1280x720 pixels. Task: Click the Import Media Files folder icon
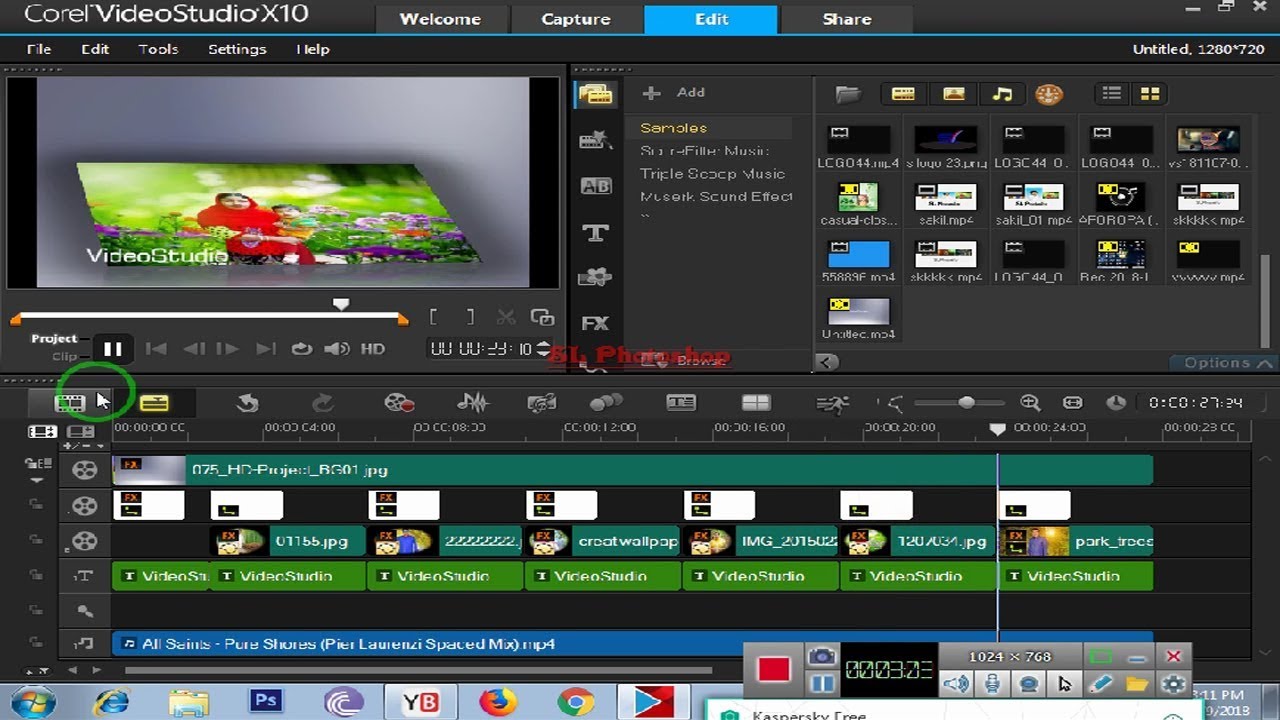click(848, 94)
